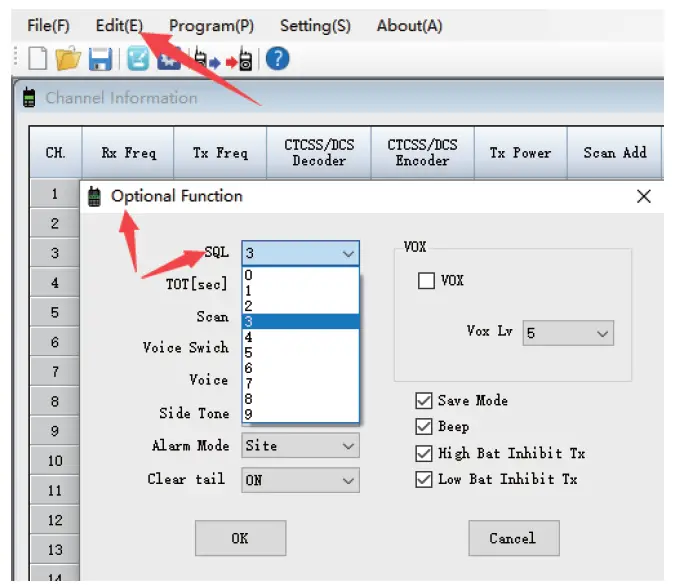Select SQL level 0 from list
Image resolution: width=675 pixels, height=587 pixels.
point(300,275)
